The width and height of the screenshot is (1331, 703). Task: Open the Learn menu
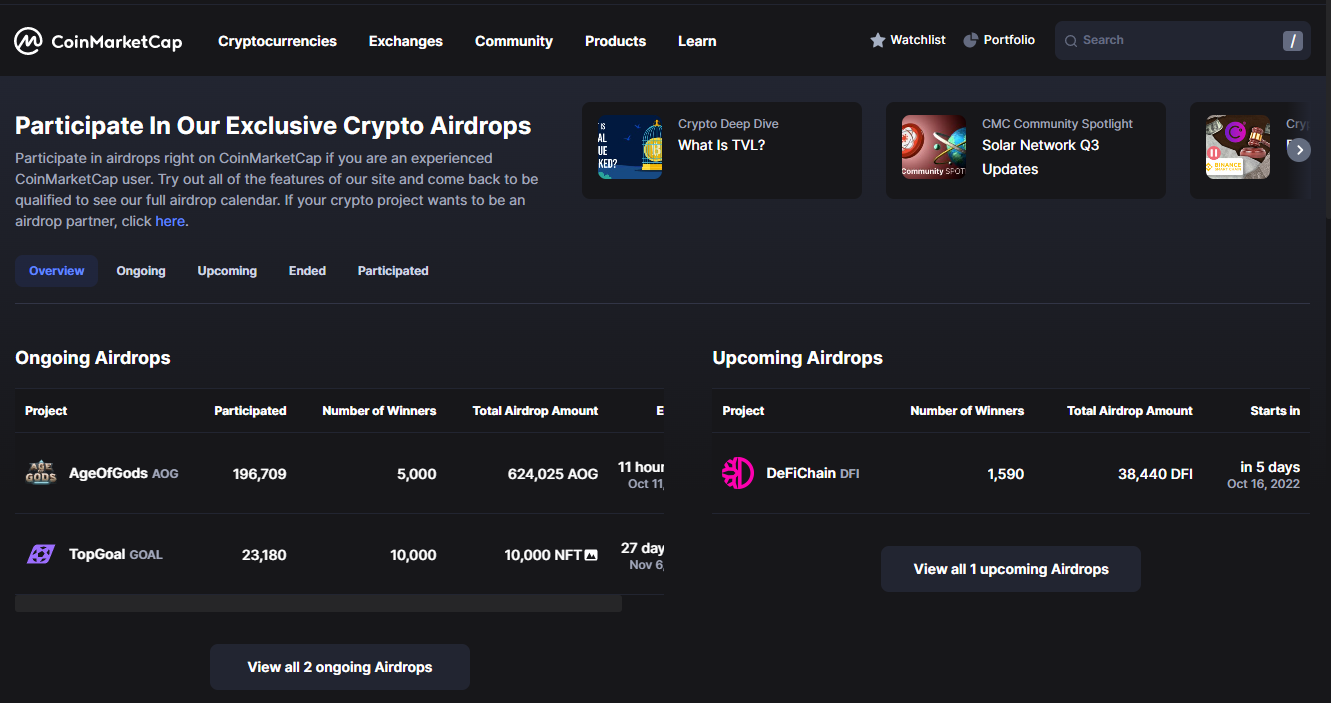point(697,41)
